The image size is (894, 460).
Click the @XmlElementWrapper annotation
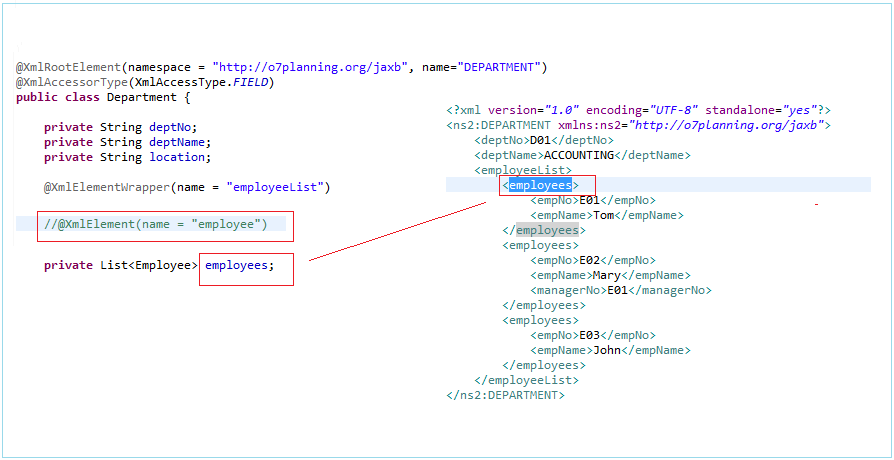[x=107, y=186]
